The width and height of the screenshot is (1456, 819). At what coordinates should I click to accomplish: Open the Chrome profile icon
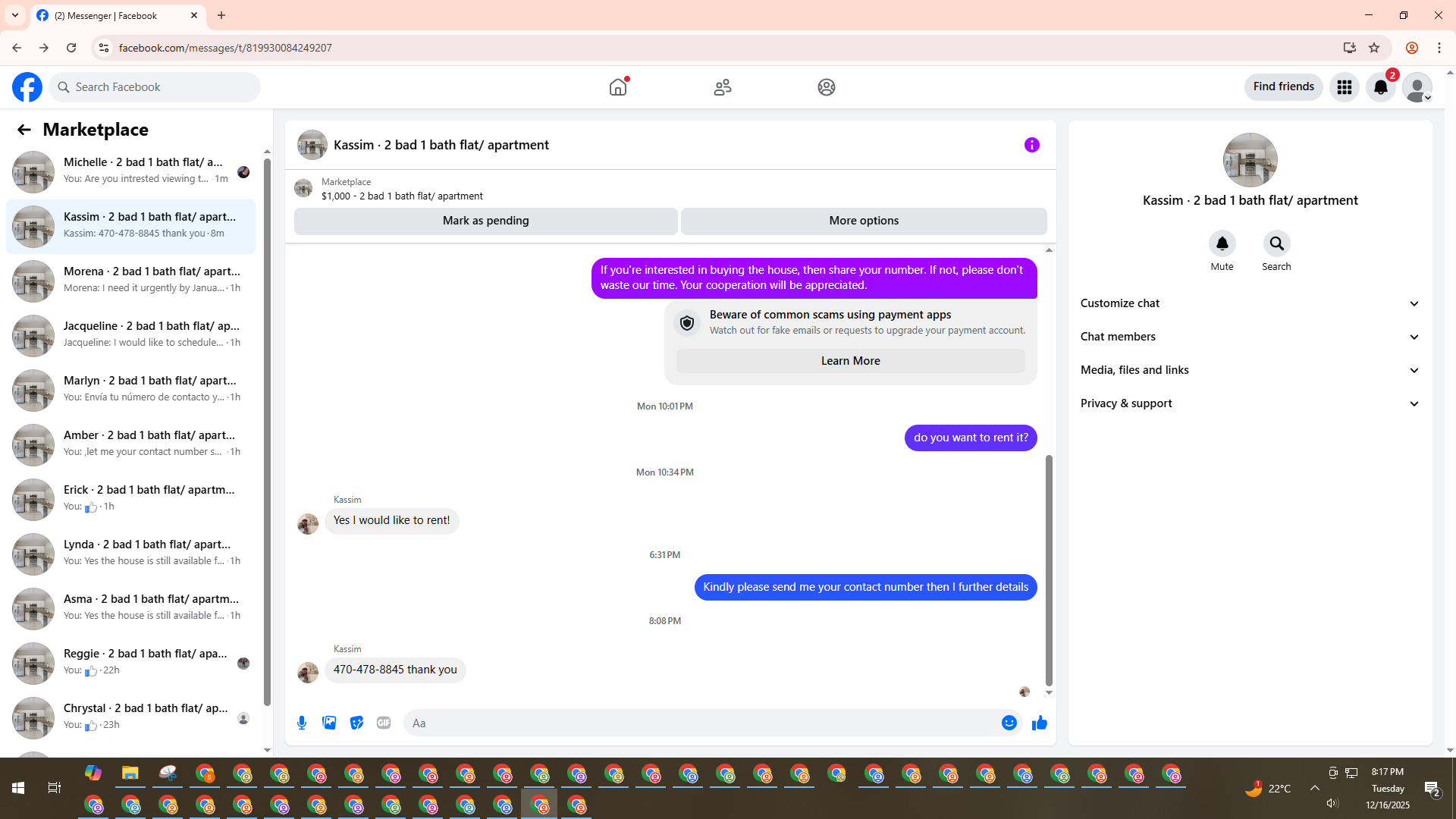point(1412,48)
